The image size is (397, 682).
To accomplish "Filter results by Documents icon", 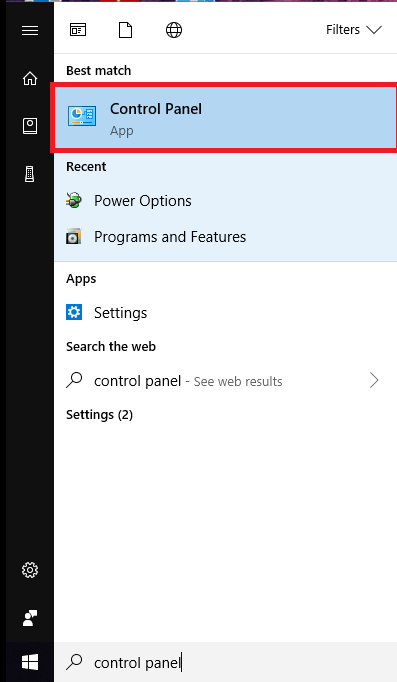I will click(125, 30).
